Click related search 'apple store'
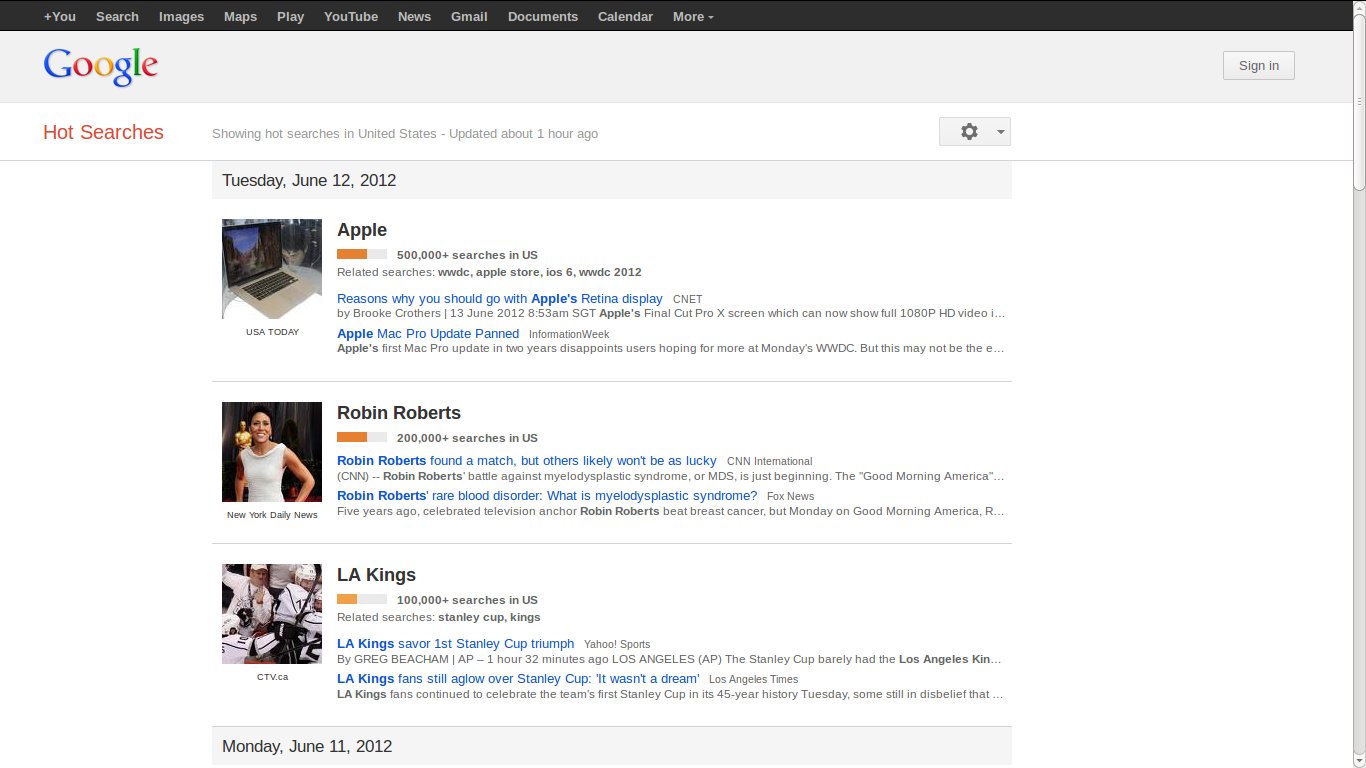Screen dimensions: 1366x768 point(507,272)
